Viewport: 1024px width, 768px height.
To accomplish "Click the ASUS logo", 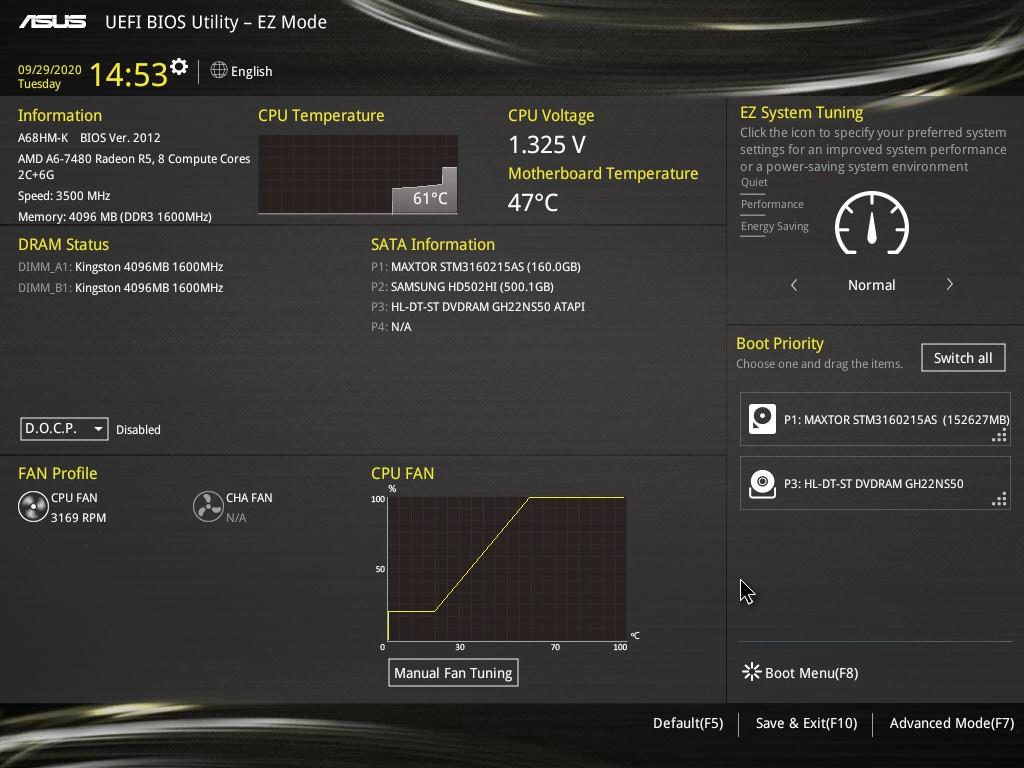I will click(53, 22).
